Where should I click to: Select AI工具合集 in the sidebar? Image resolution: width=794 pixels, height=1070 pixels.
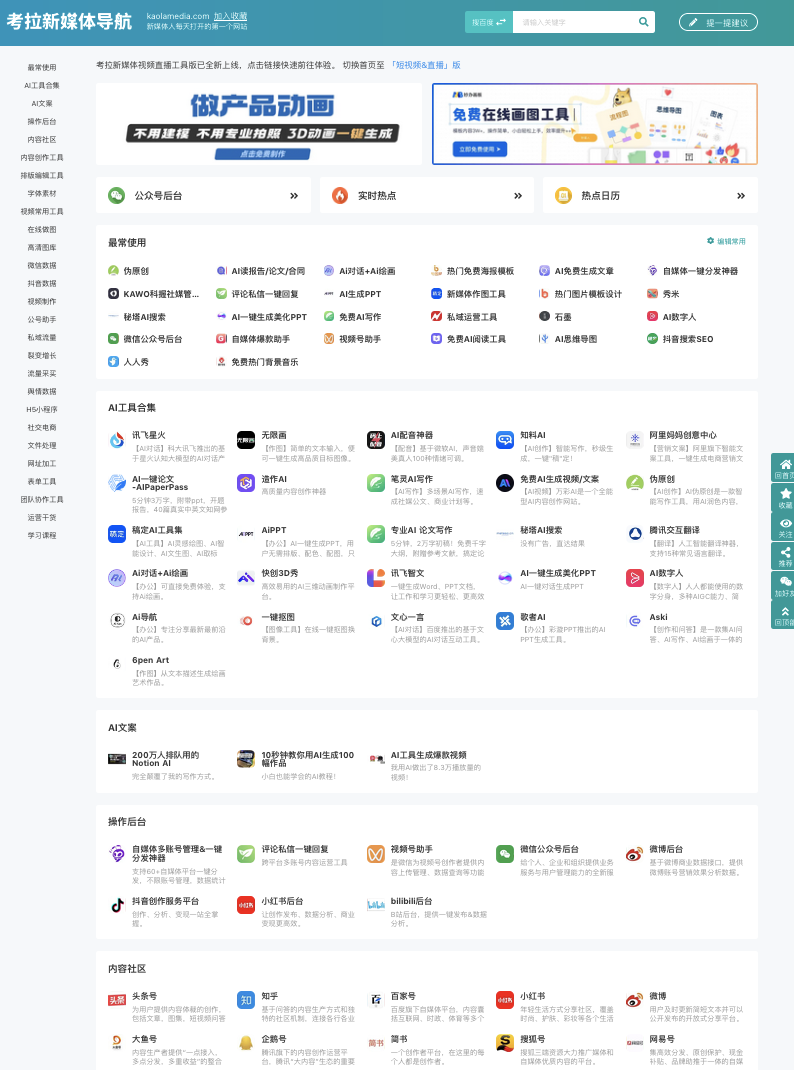point(42,85)
